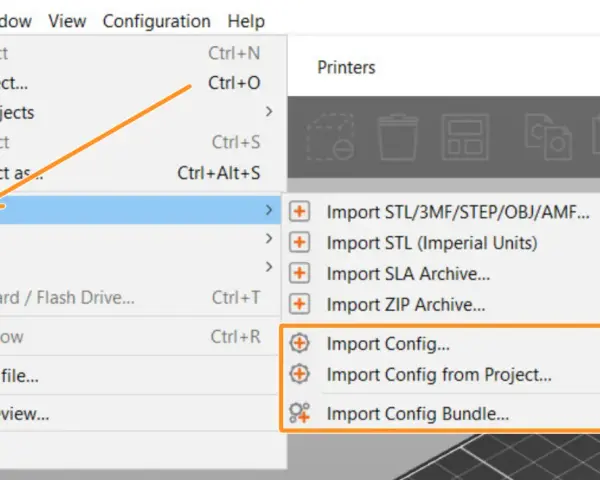600x480 pixels.
Task: Expand submenu arrow directly below highlighted row
Action: coord(269,238)
